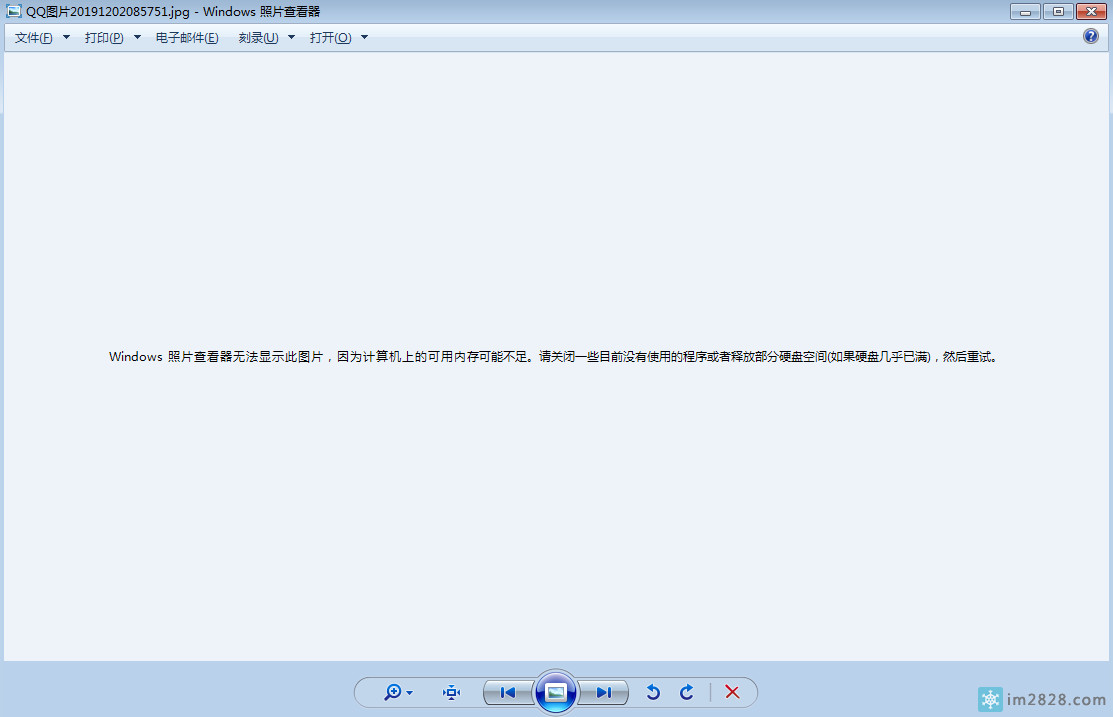Minimize the Windows 照片查看器 window
Image resolution: width=1113 pixels, height=717 pixels.
(x=1025, y=11)
